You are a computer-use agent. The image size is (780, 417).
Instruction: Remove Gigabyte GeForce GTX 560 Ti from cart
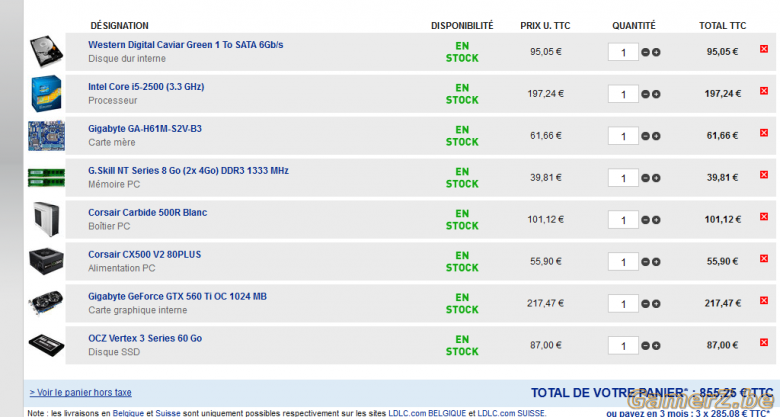tap(764, 301)
